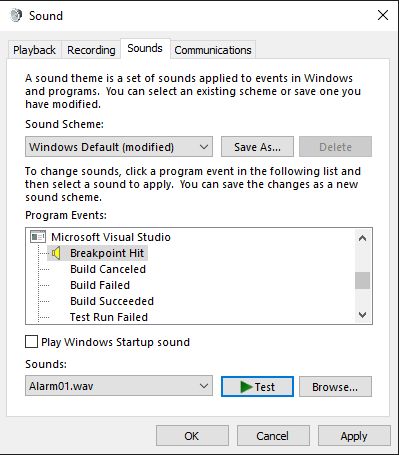
Task: Switch to the Playback tab
Action: click(x=34, y=50)
